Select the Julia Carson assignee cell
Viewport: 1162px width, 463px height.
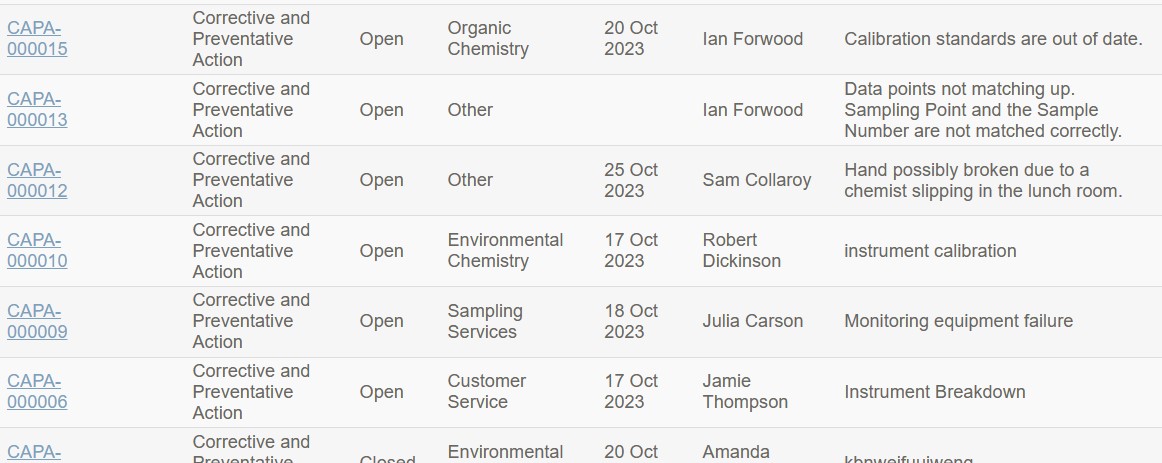point(752,322)
